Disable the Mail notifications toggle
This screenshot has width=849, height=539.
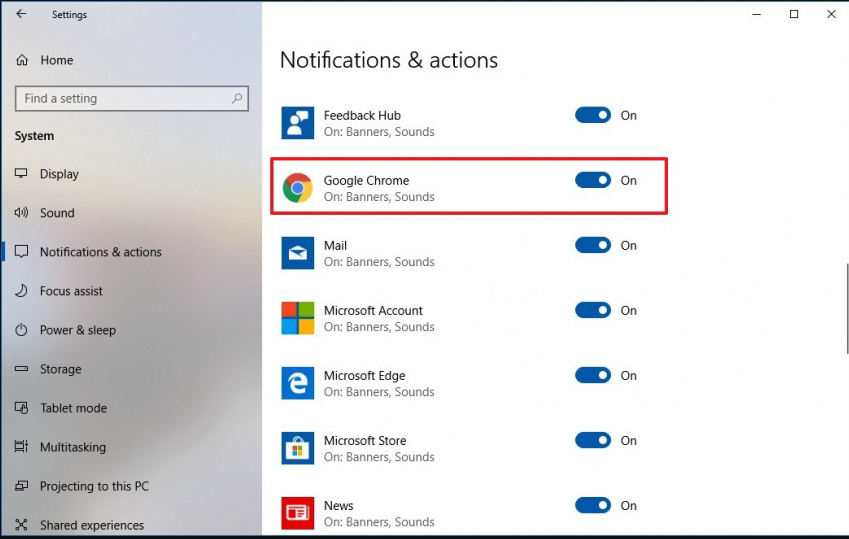tap(593, 245)
